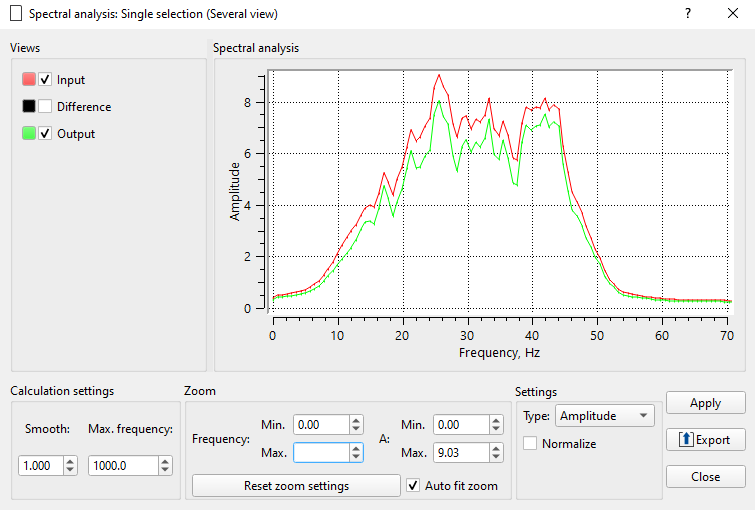Click the green Output color swatch
This screenshot has width=755, height=510.
tap(28, 134)
